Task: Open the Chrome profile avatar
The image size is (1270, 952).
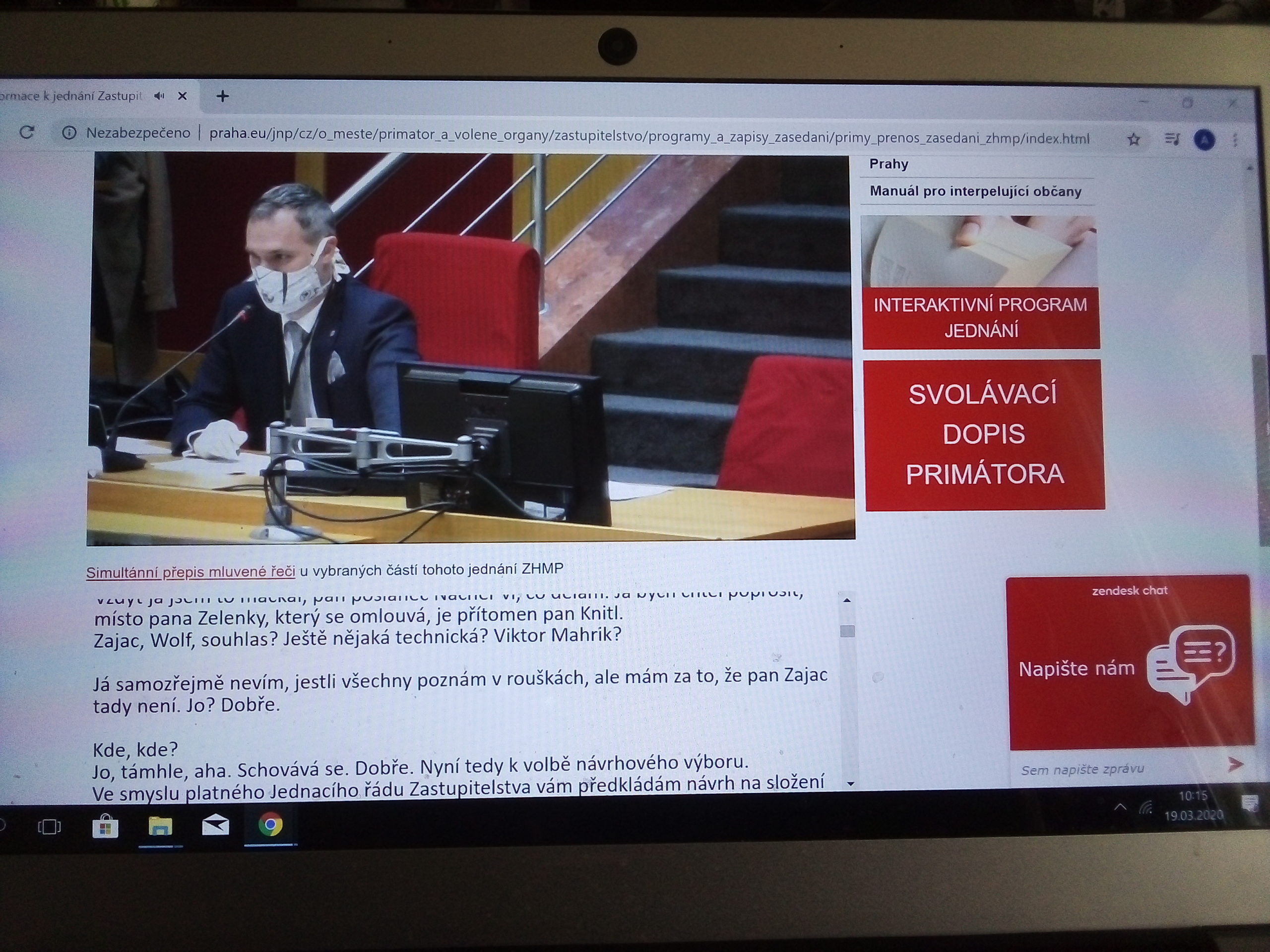Action: click(1205, 140)
